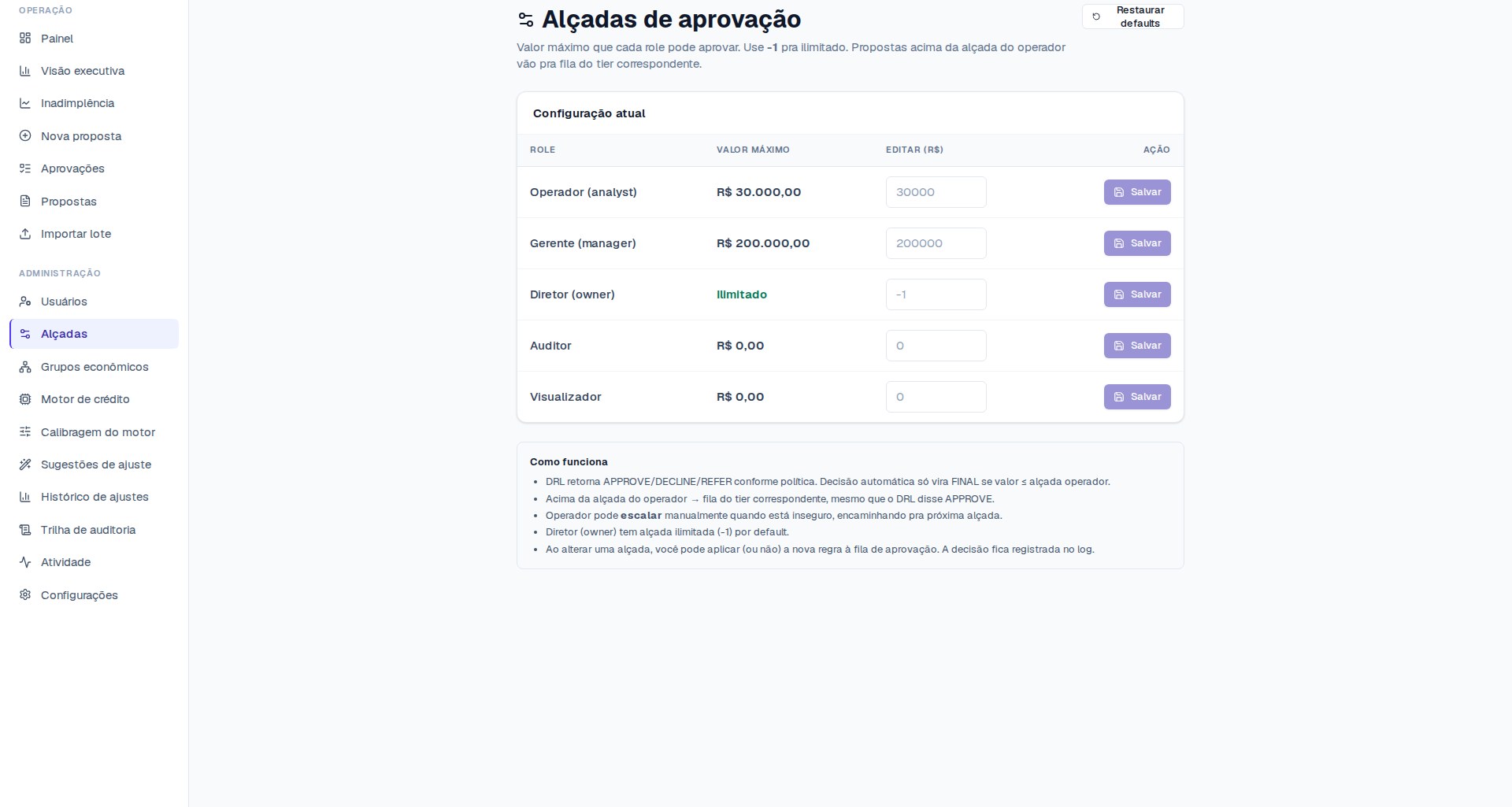Click the Gerente edit field showing 200000
1512x807 pixels.
click(936, 243)
